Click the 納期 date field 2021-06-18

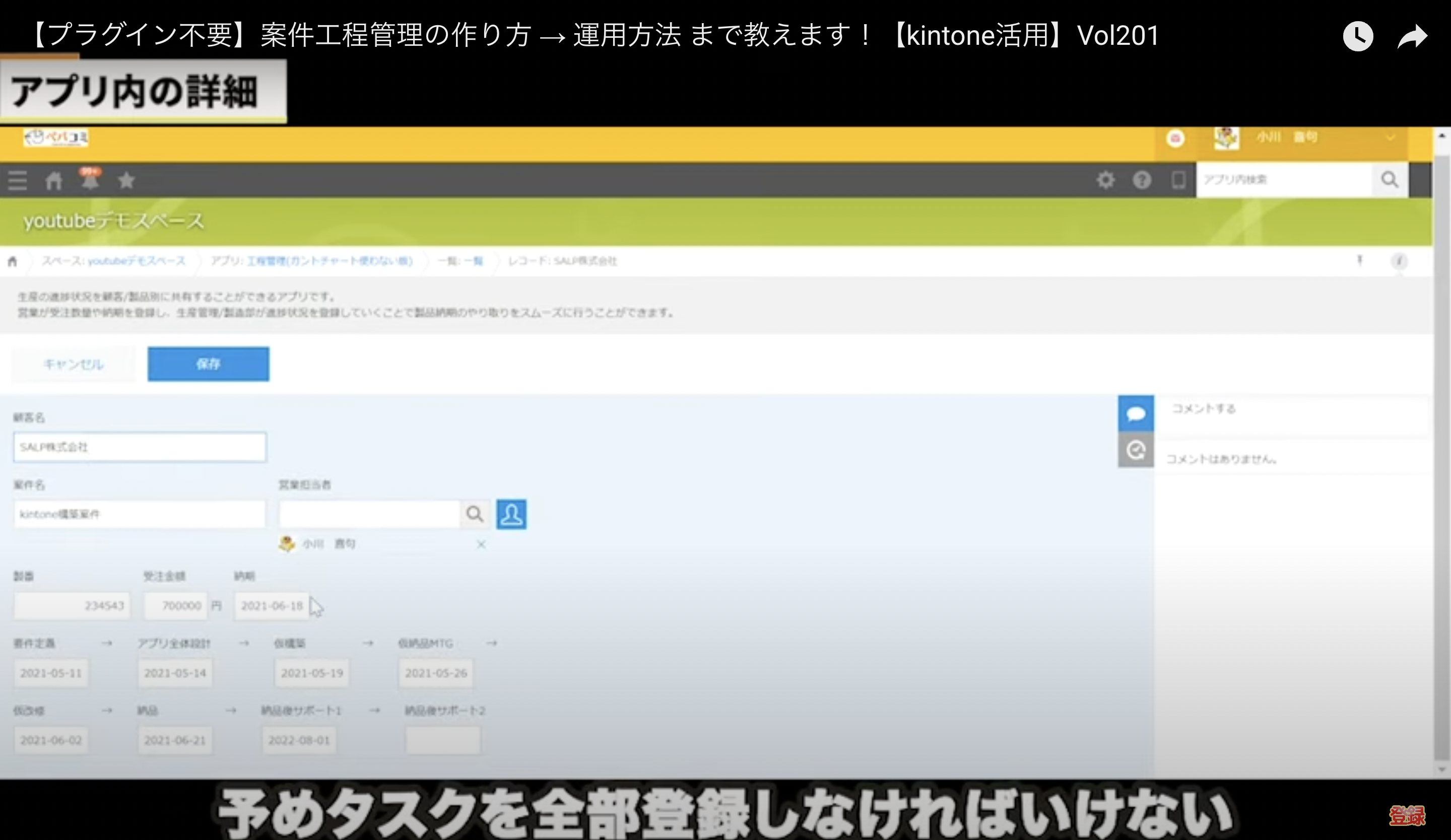pyautogui.click(x=271, y=606)
